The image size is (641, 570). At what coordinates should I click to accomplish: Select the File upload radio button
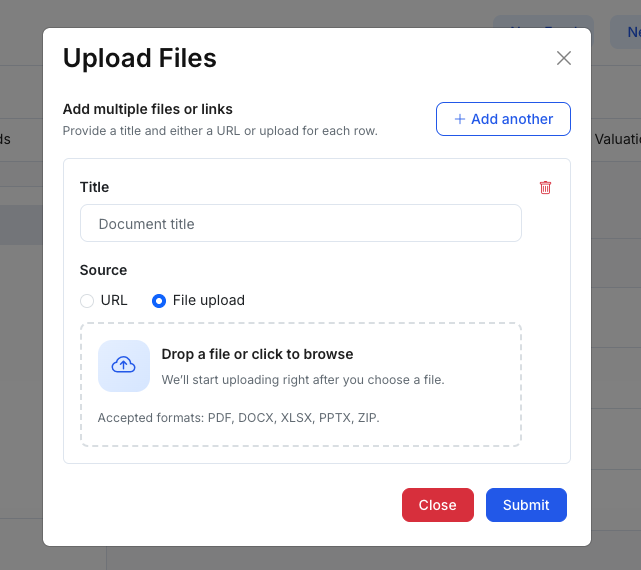point(158,300)
